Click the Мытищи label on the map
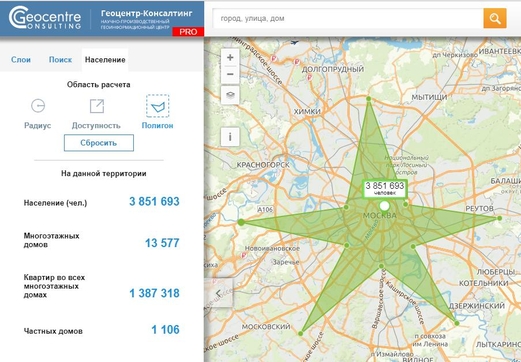Viewport: 521px width, 362px height. click(429, 97)
